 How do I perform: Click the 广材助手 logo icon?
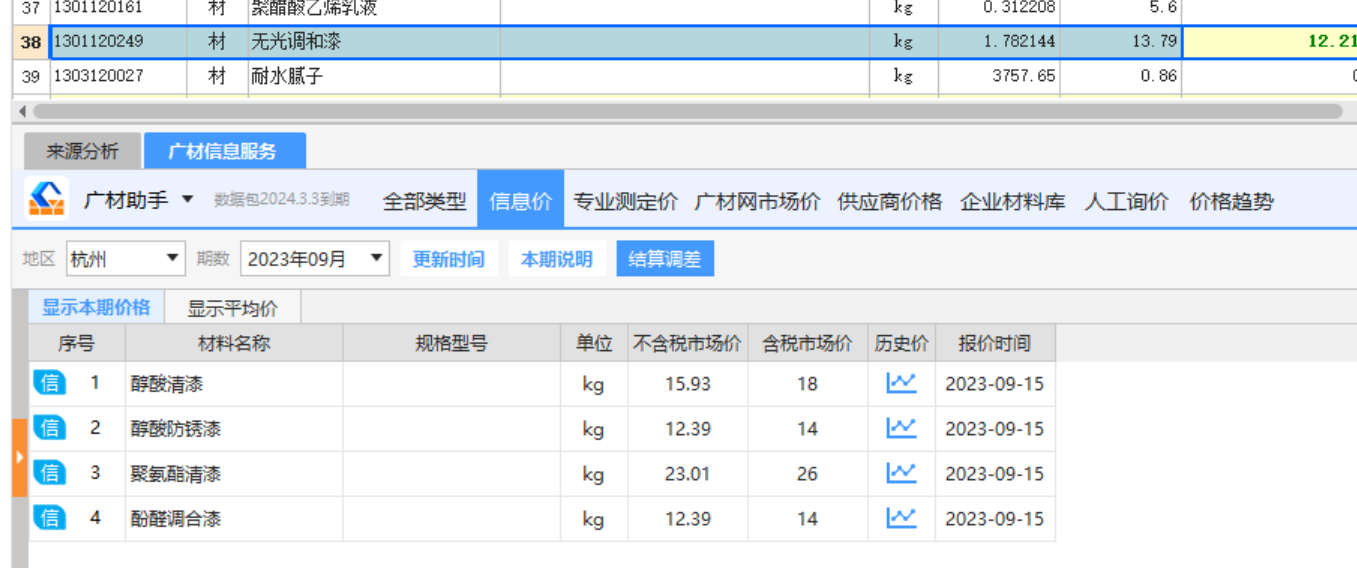(46, 199)
